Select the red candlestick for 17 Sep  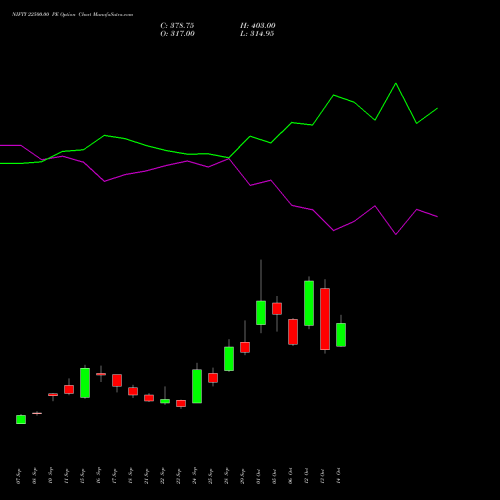pos(117,380)
